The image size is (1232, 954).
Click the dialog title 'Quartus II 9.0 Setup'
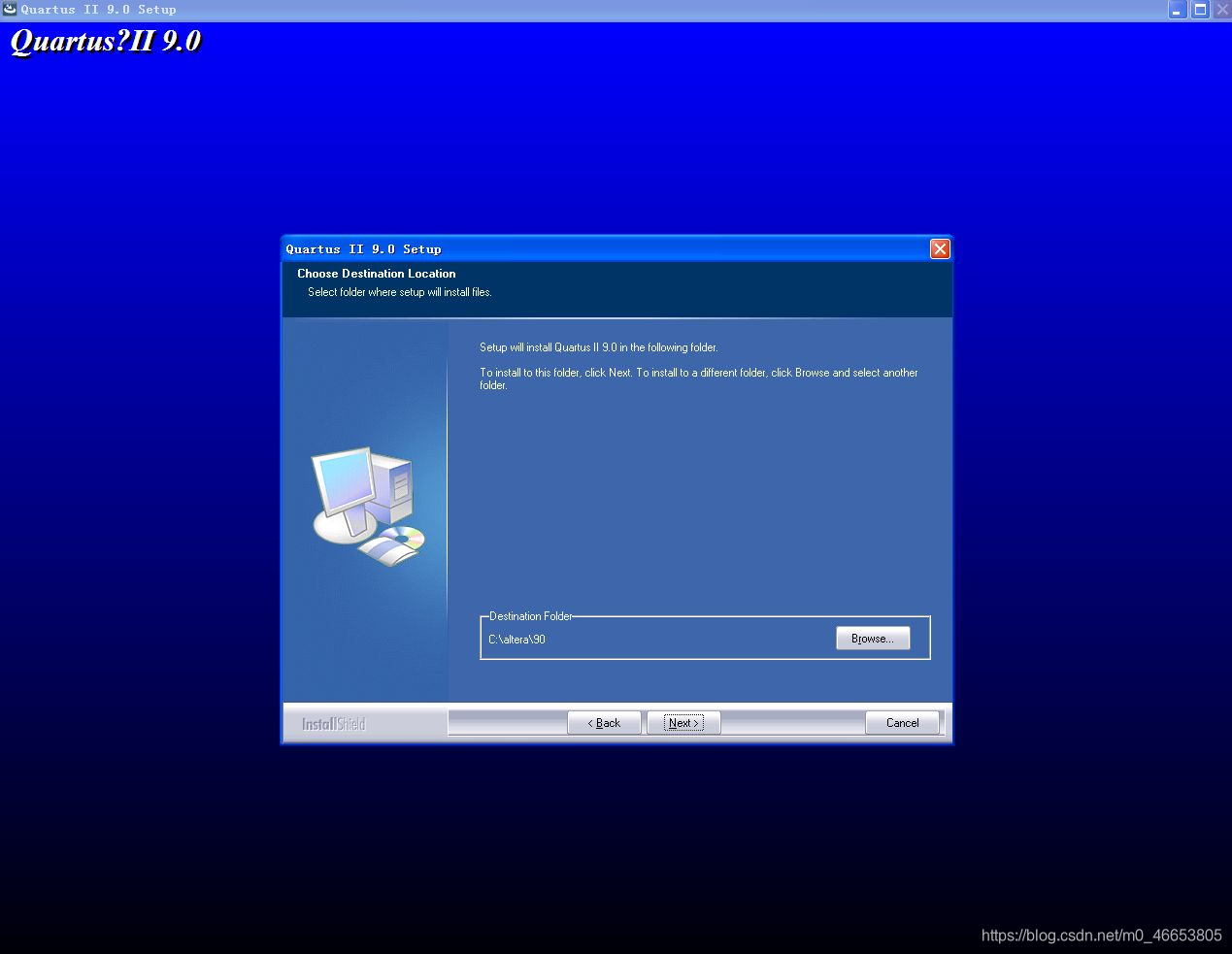363,249
